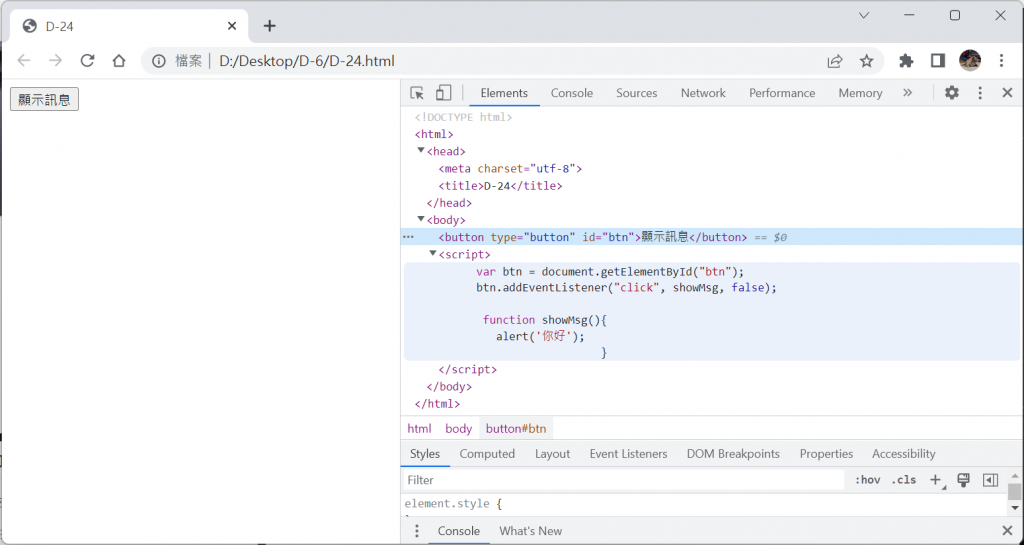Click the browser forward arrow
1024x545 pixels.
pyautogui.click(x=56, y=61)
